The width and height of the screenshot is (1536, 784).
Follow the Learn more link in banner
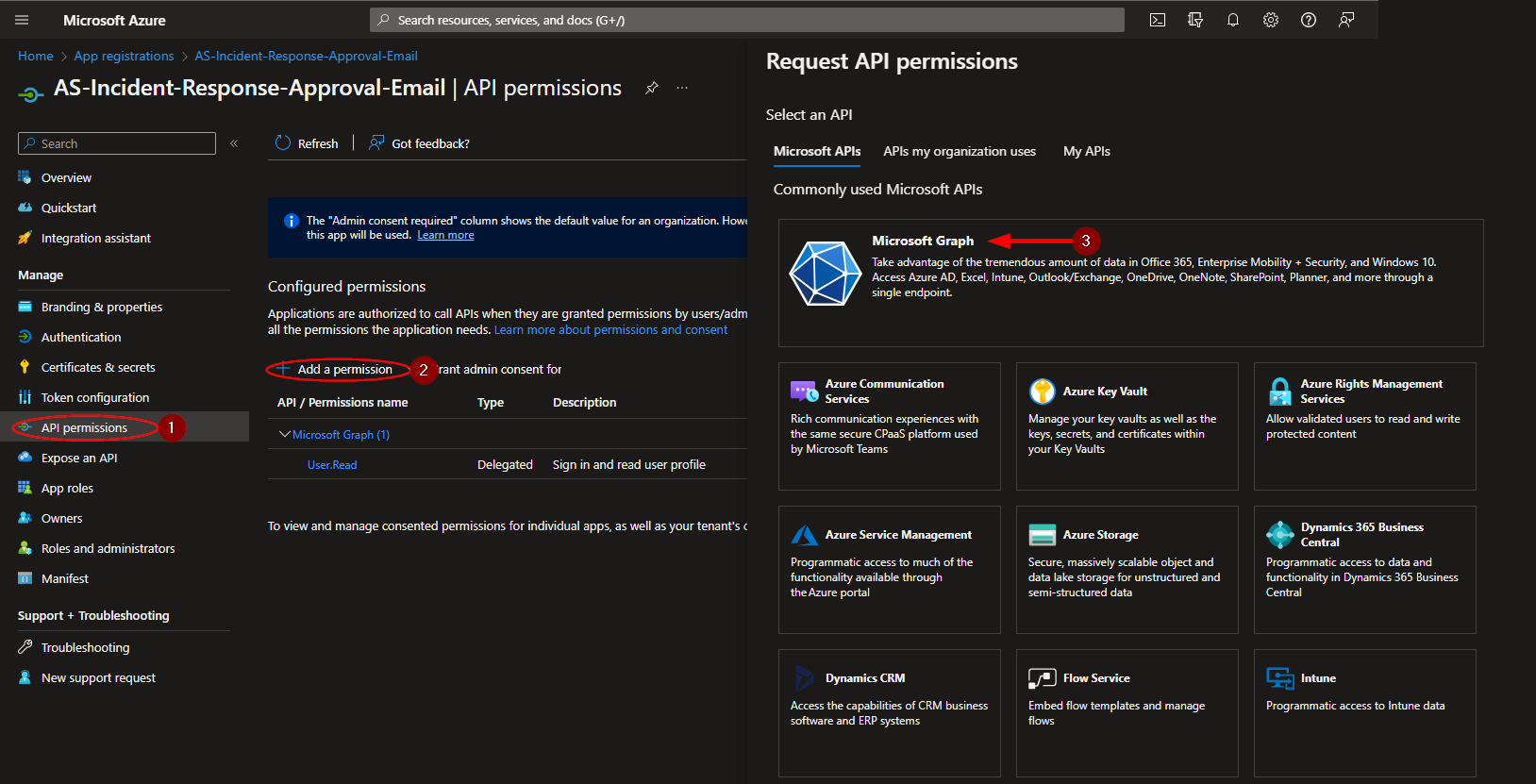tap(445, 235)
